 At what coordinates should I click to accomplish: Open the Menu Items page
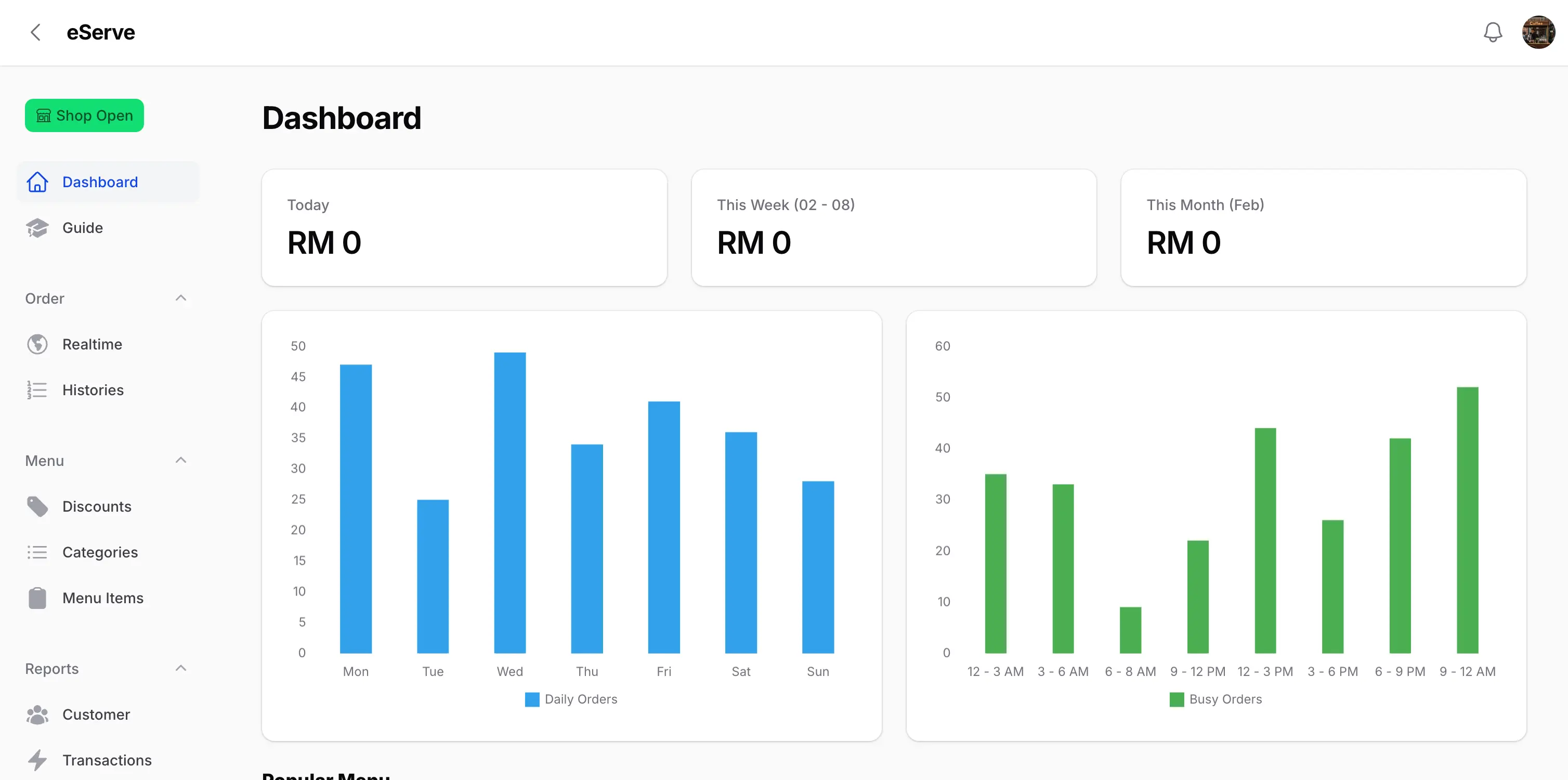[108, 598]
